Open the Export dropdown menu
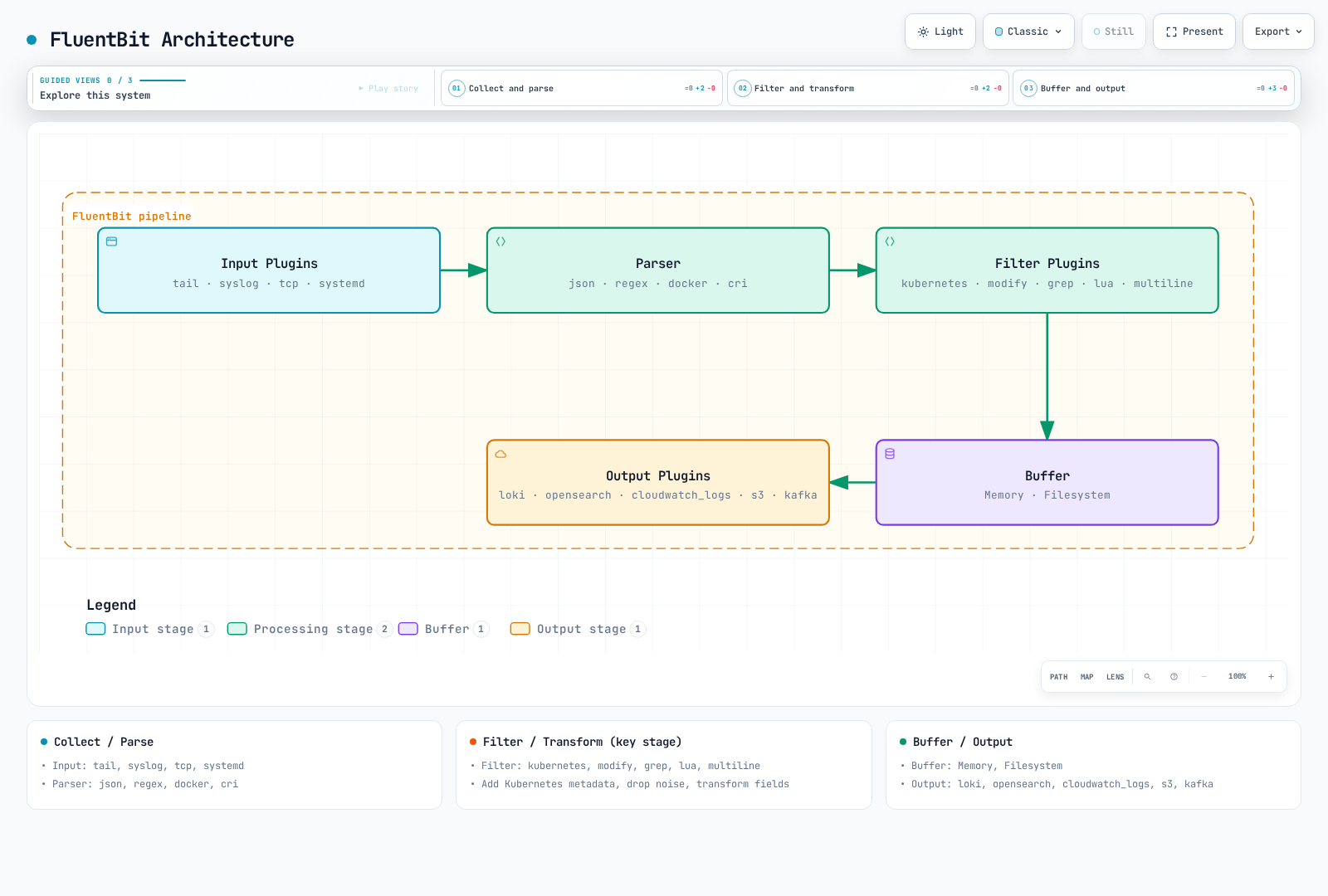Image resolution: width=1328 pixels, height=896 pixels. tap(1278, 32)
